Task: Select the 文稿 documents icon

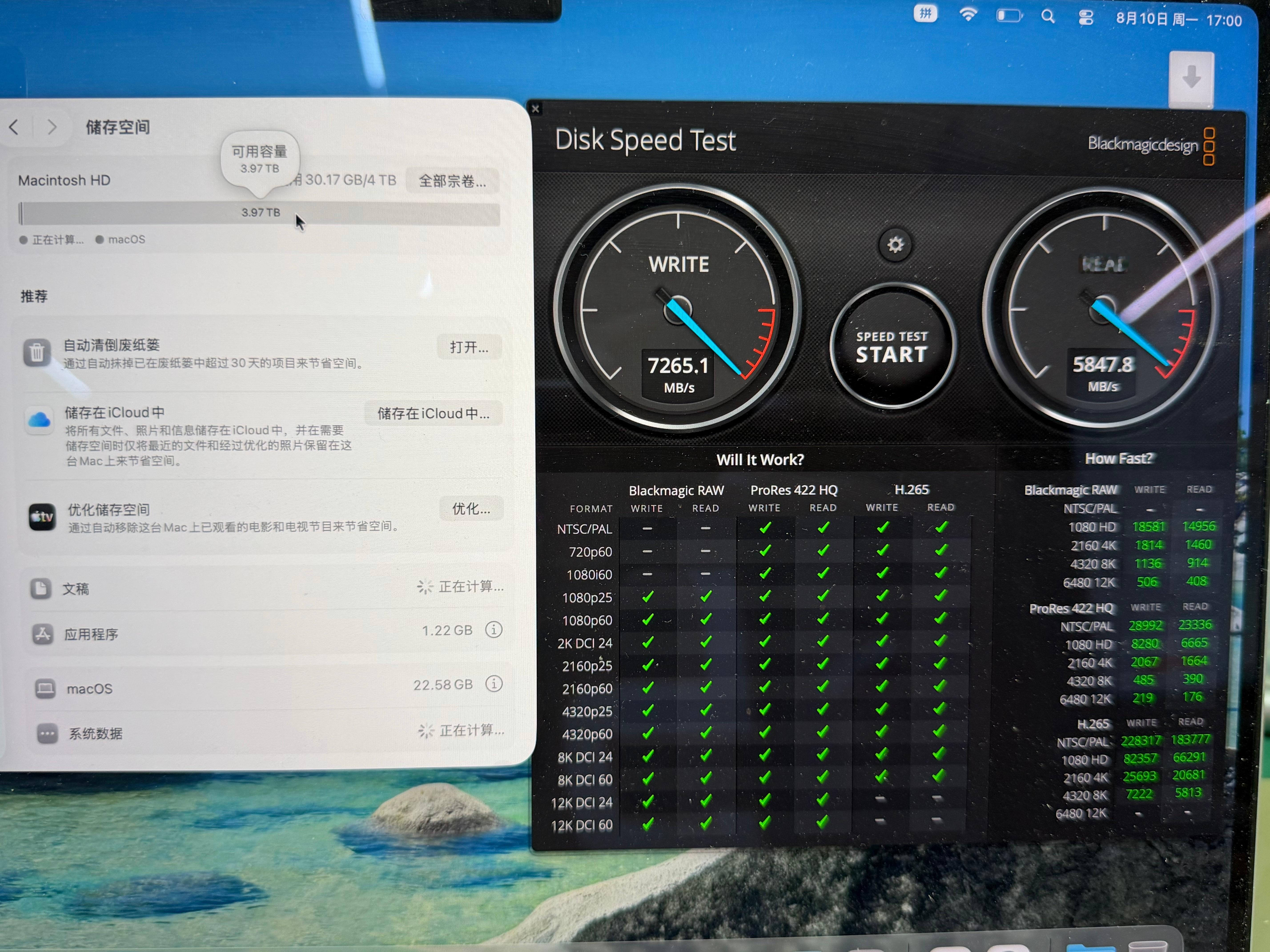Action: pos(41,588)
